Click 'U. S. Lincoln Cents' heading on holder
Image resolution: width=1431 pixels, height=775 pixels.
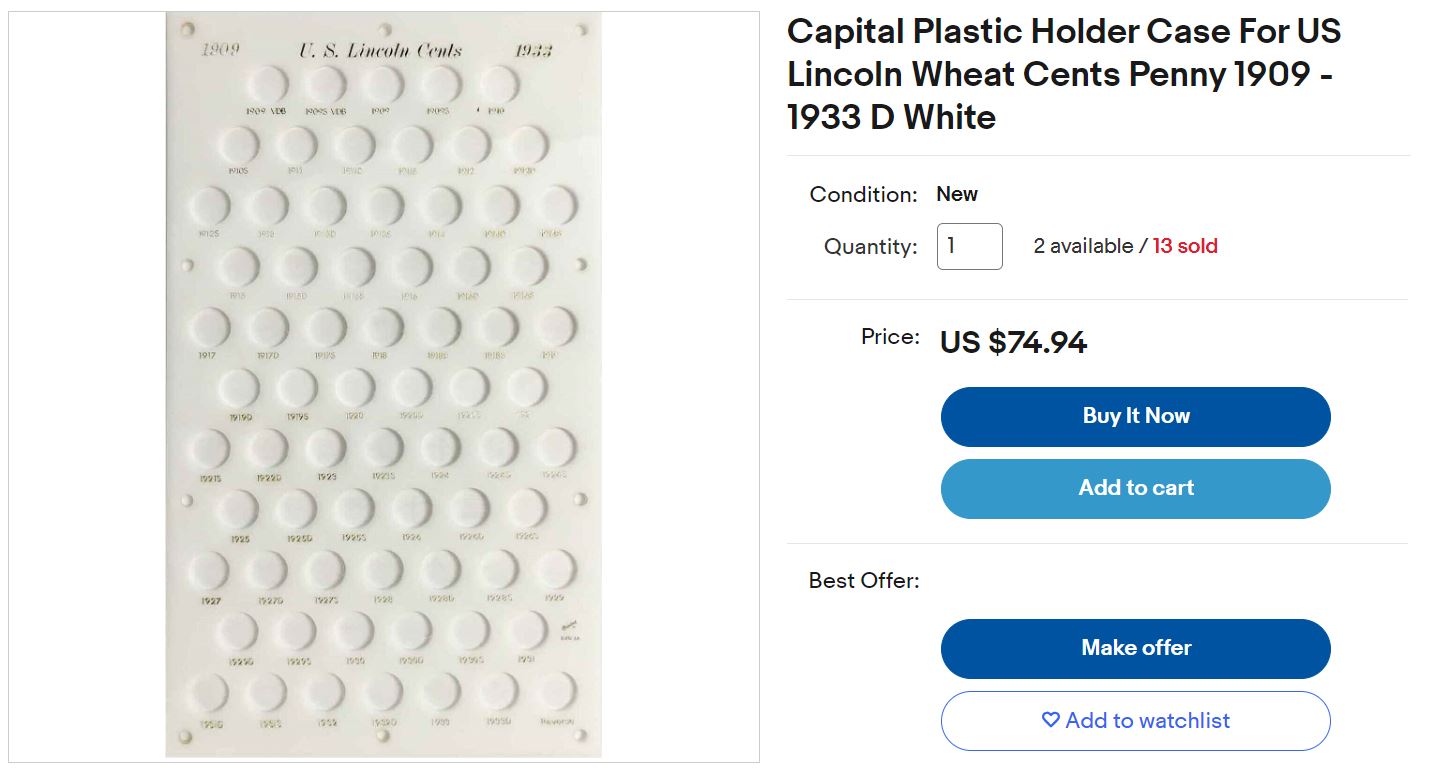point(381,51)
